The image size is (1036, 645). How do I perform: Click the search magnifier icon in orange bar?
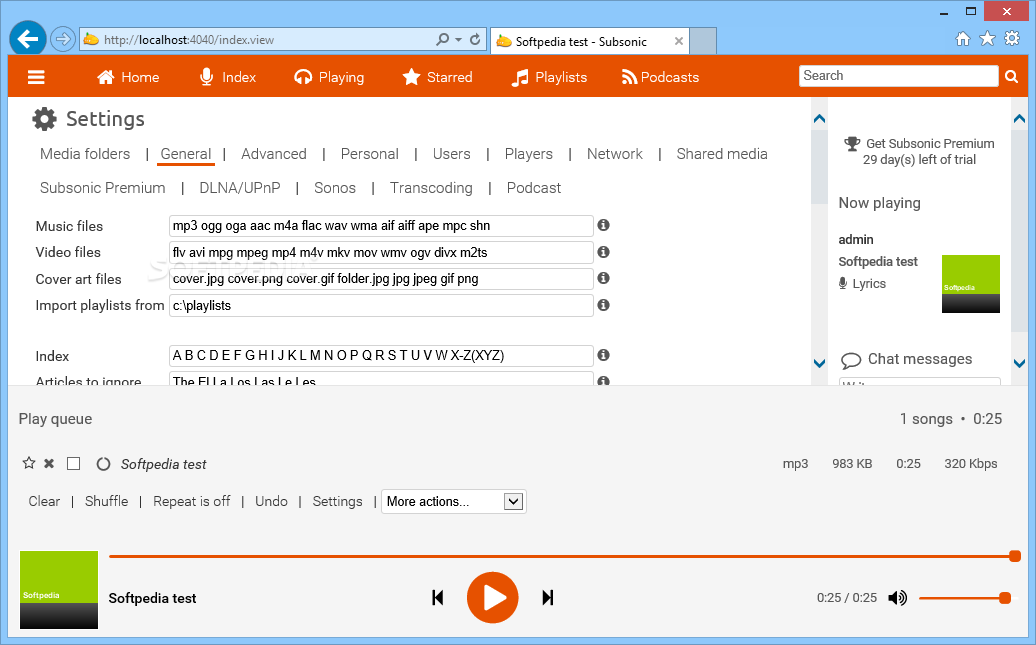point(1012,77)
